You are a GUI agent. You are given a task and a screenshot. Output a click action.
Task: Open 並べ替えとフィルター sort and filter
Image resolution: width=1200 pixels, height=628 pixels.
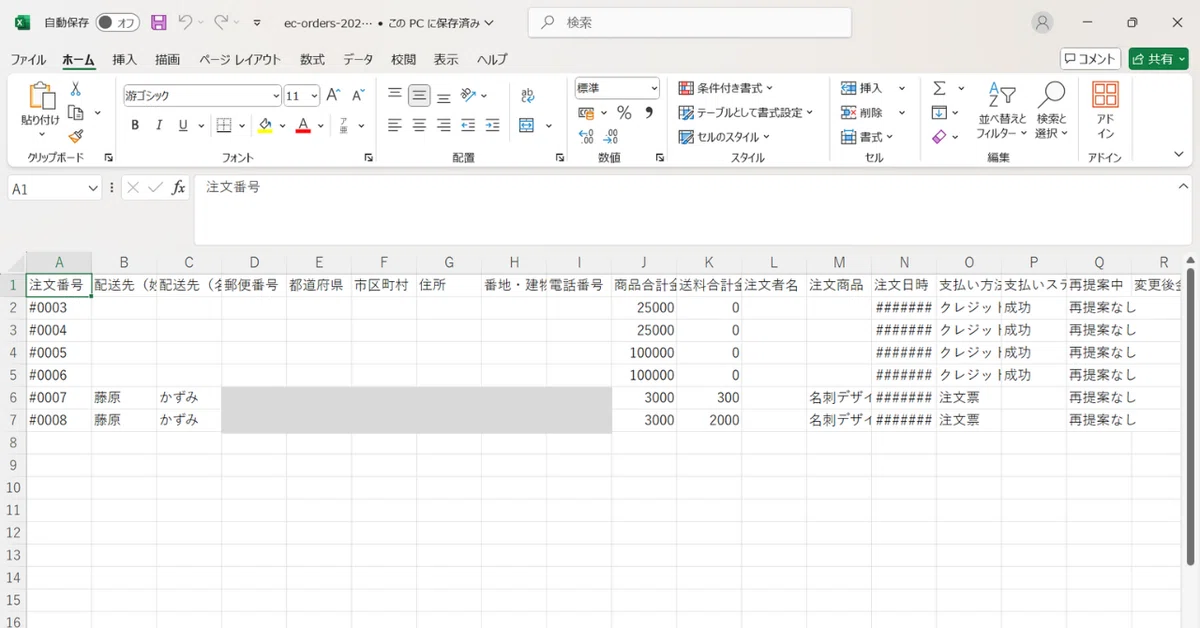tap(1002, 111)
